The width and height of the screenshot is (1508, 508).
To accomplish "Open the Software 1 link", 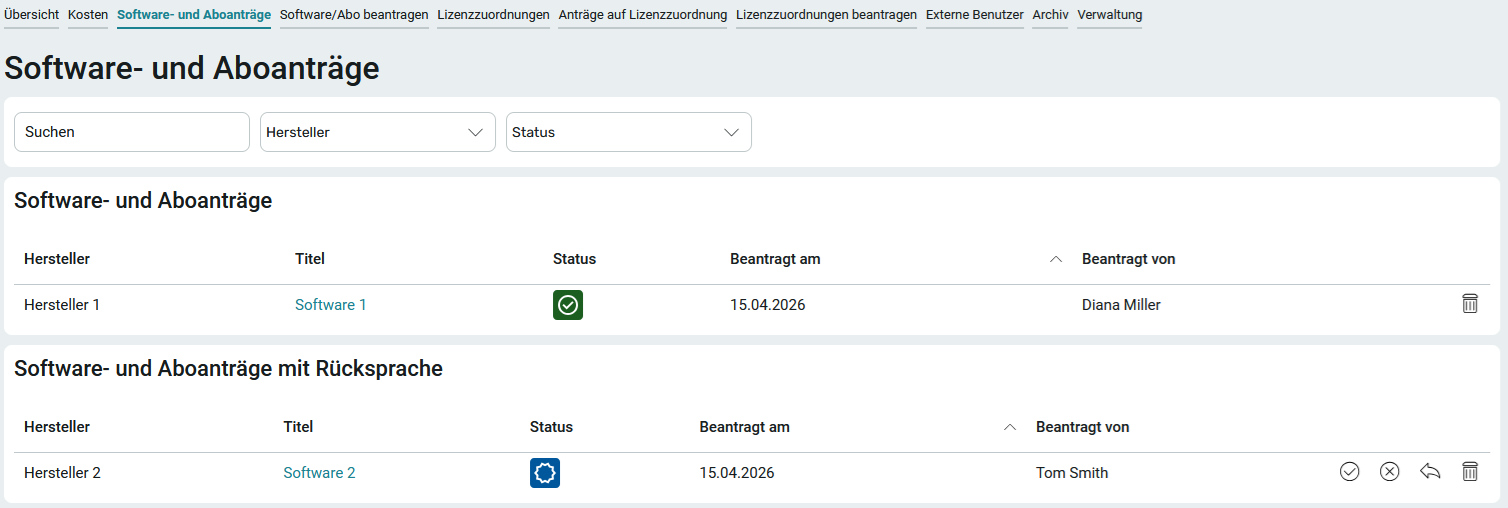I will coord(331,305).
